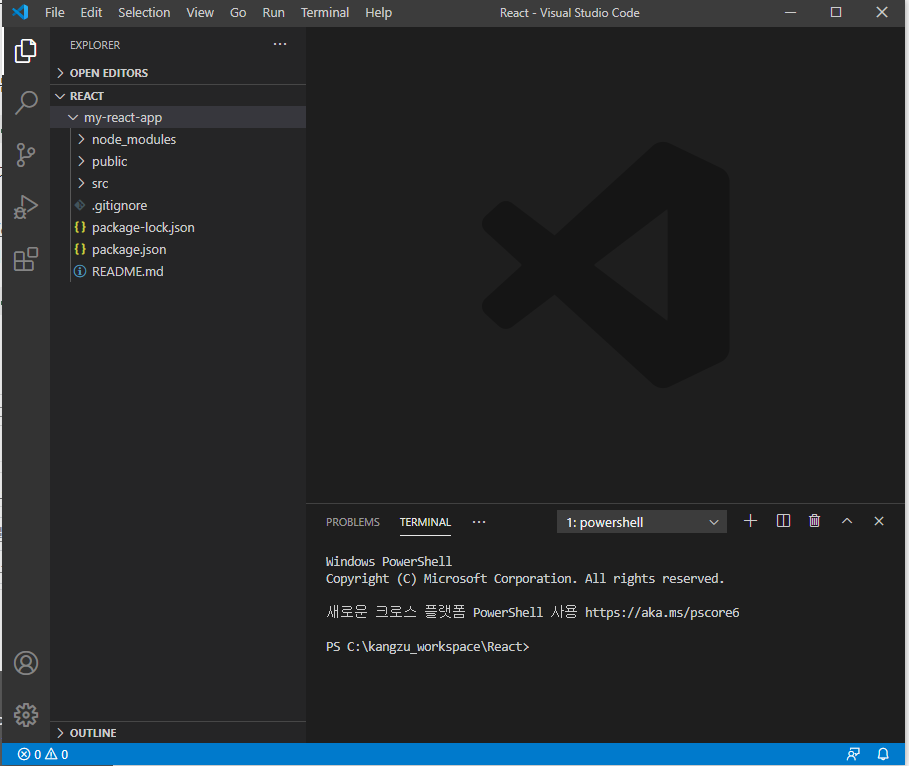Follow the https://aka.ms/pscore6 link
Image resolution: width=909 pixels, height=766 pixels.
click(x=662, y=612)
